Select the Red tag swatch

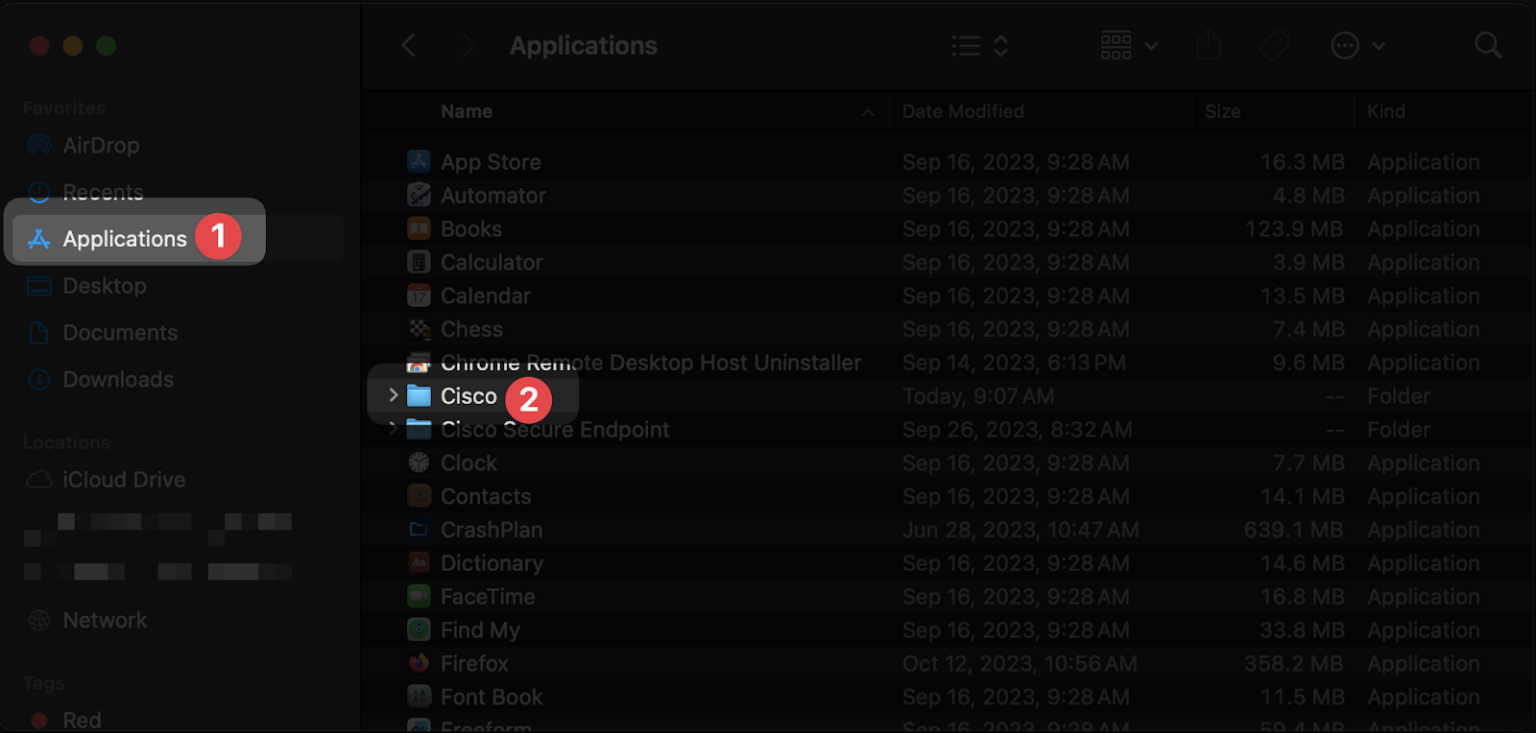(38, 719)
